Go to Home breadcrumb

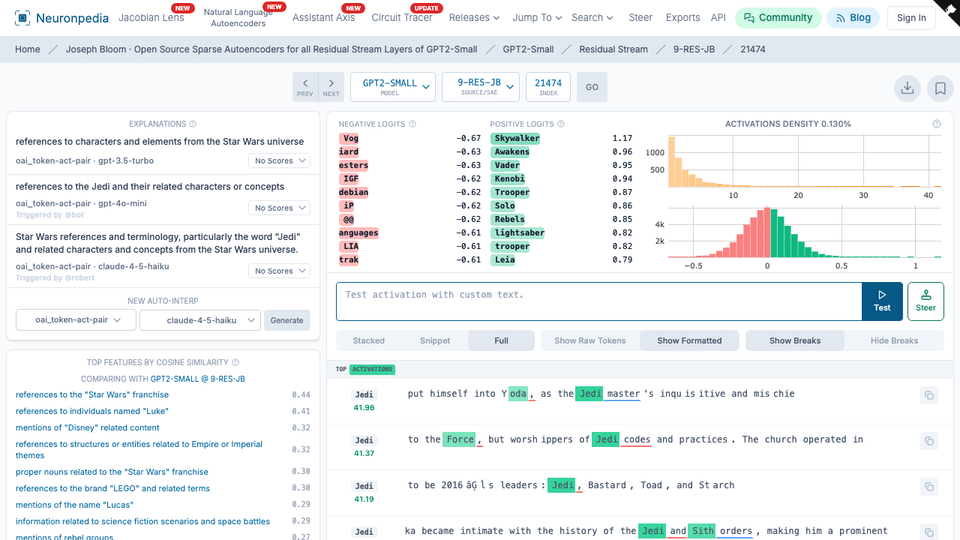[x=28, y=50]
